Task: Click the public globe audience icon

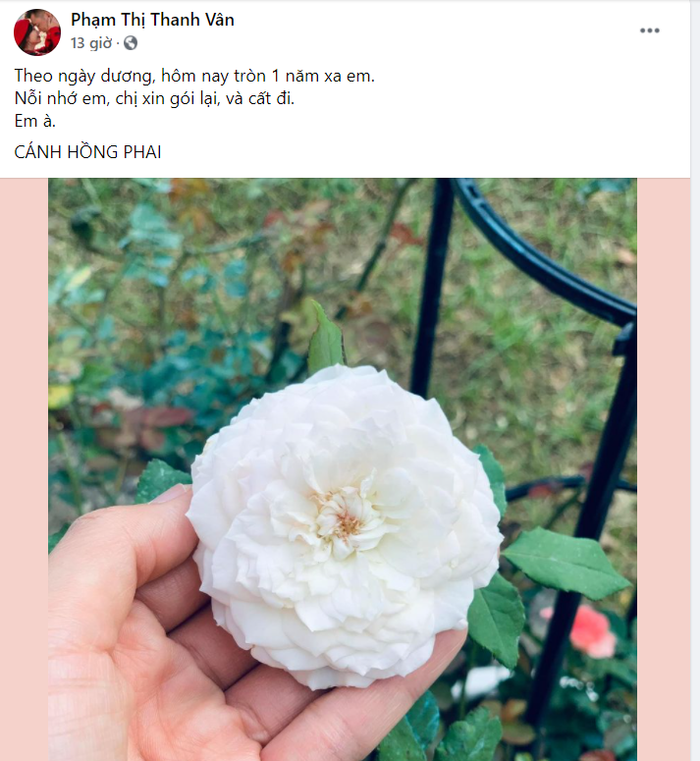Action: point(130,43)
